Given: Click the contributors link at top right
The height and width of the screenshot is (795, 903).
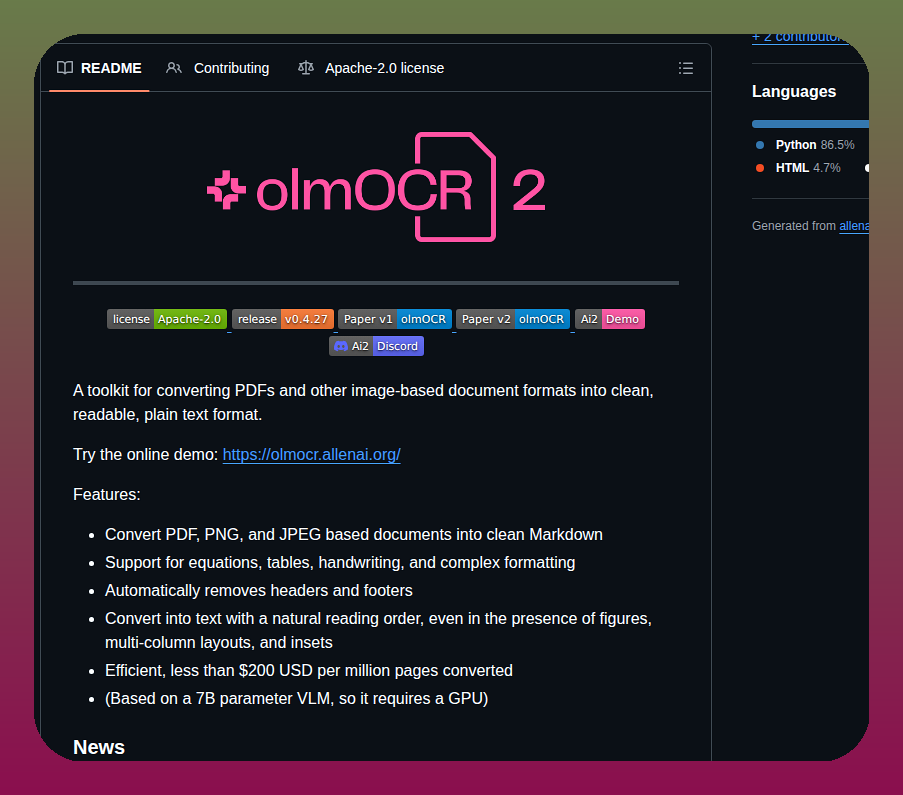Looking at the screenshot, I should (800, 37).
